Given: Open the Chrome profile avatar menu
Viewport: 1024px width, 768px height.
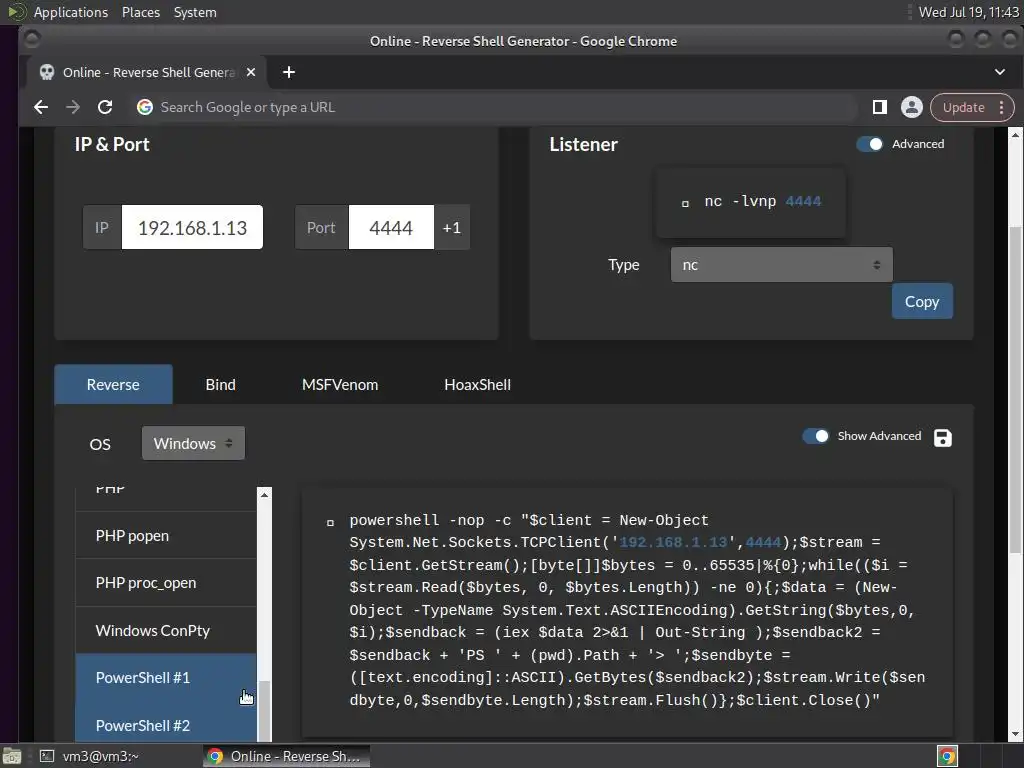Looking at the screenshot, I should (x=912, y=107).
